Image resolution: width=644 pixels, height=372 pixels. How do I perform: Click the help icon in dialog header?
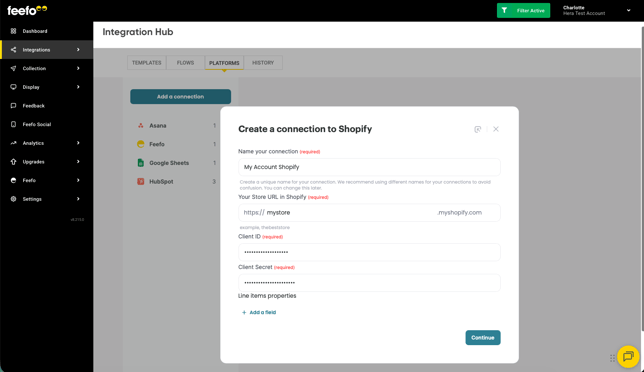coord(477,129)
